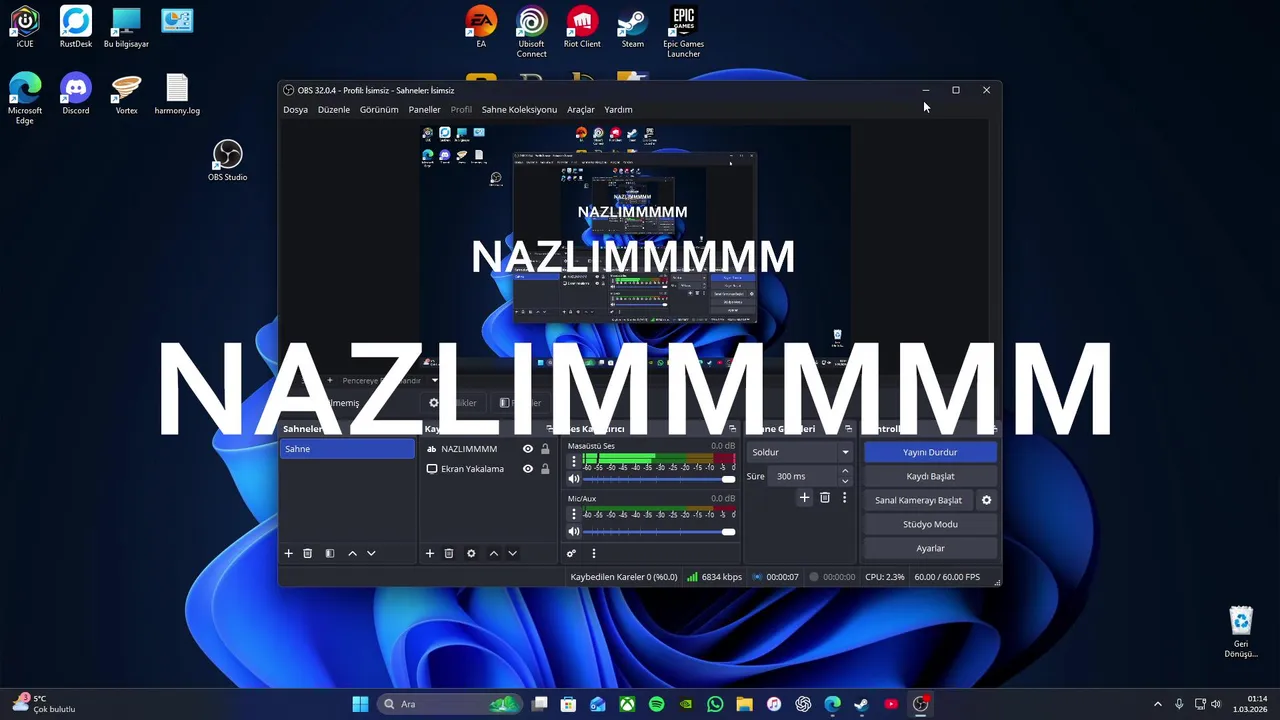Open advanced audio properties with the audio mixer gears icon
The width and height of the screenshot is (1280, 720).
(571, 553)
